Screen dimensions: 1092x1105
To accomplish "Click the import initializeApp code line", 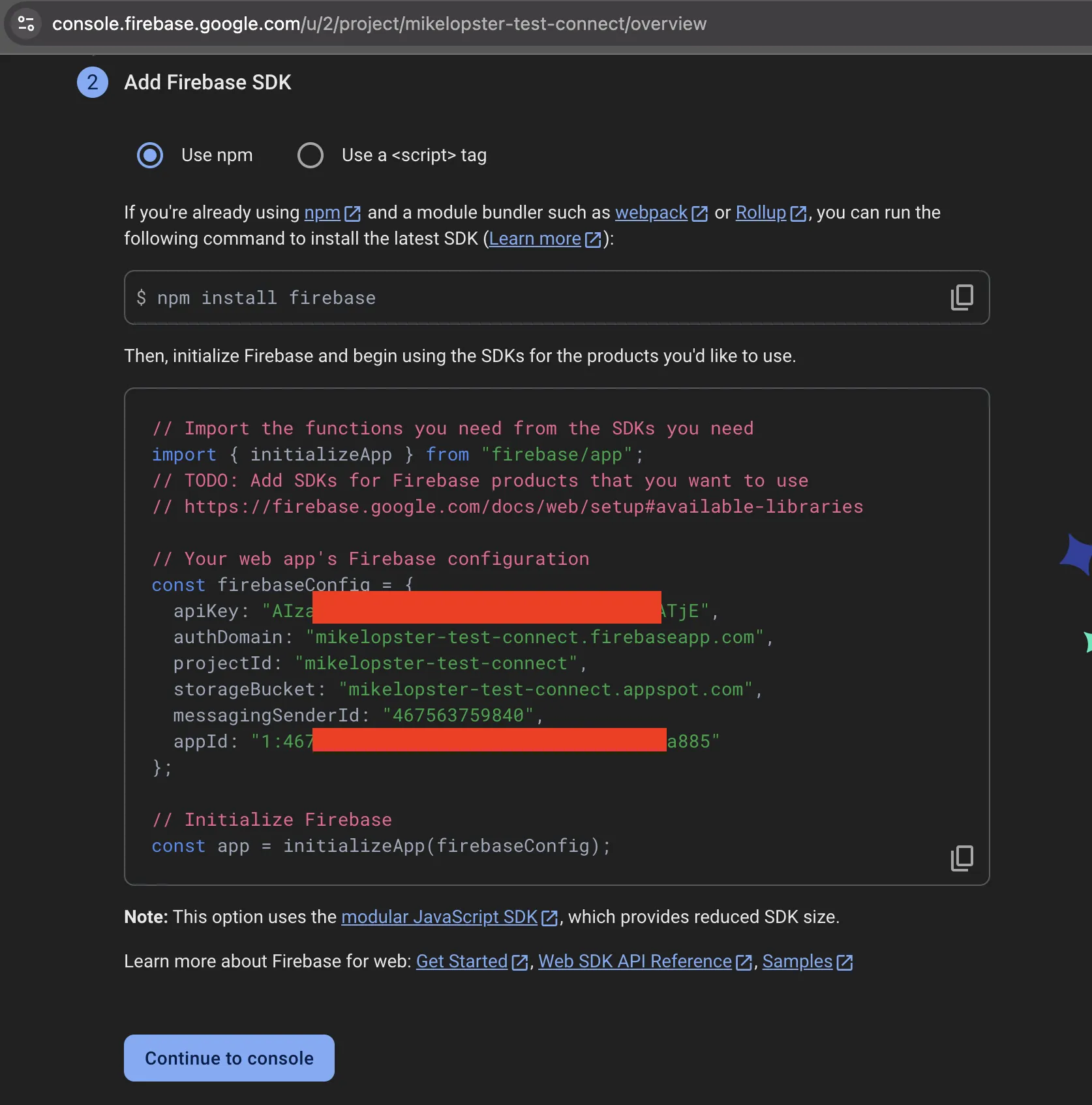I will 398,455.
